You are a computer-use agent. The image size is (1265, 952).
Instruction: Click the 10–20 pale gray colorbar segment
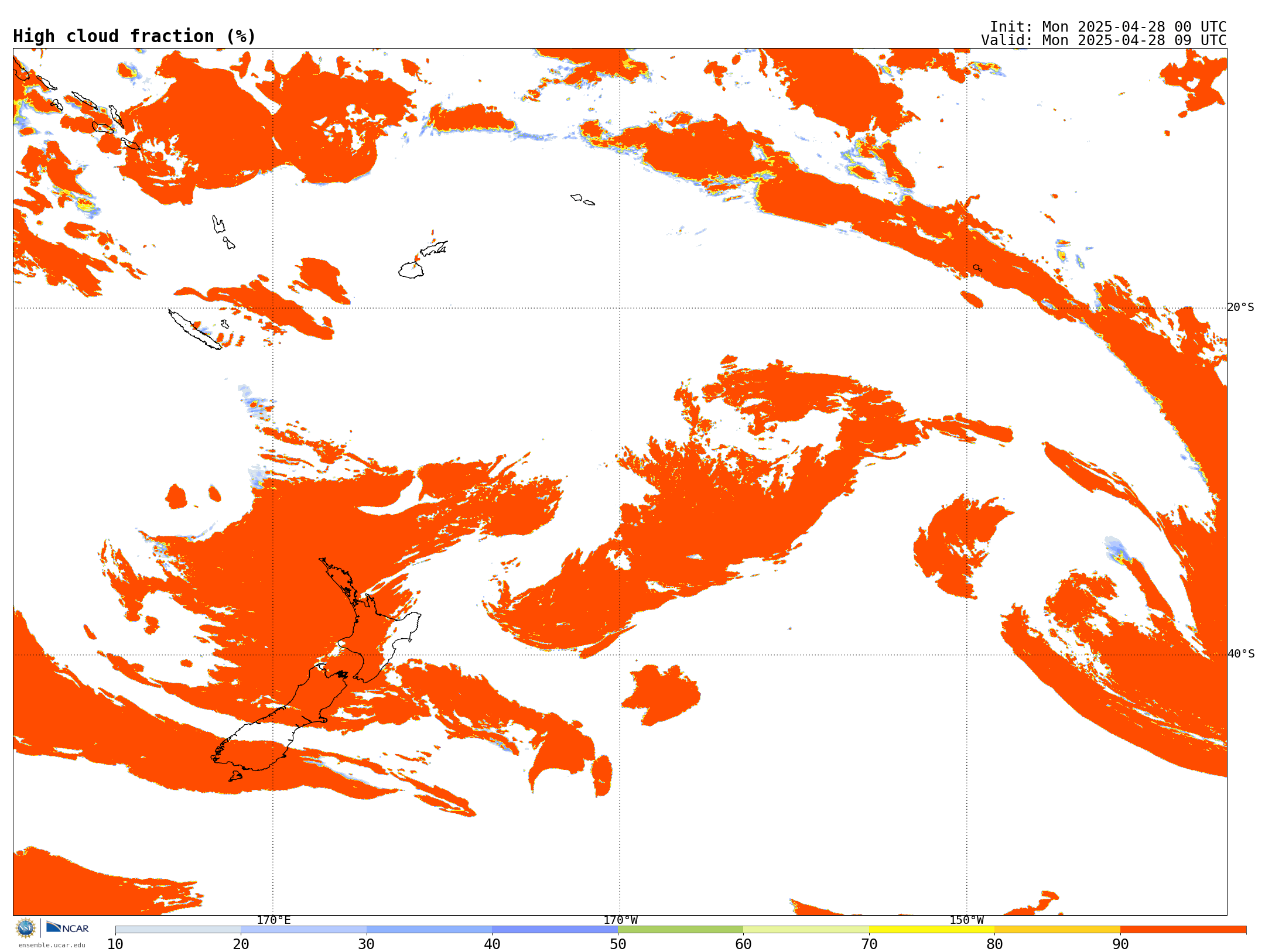[x=178, y=930]
